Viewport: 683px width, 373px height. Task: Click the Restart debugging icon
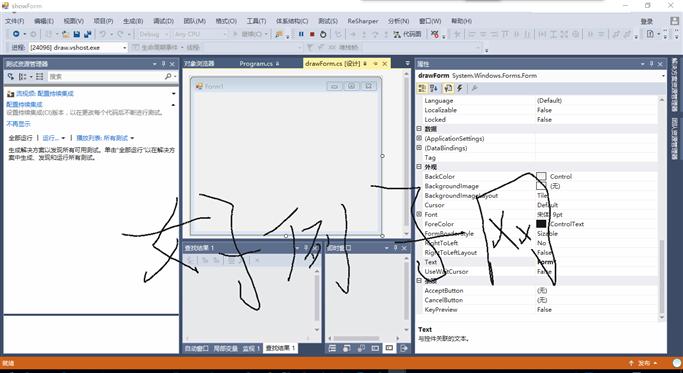(x=323, y=34)
